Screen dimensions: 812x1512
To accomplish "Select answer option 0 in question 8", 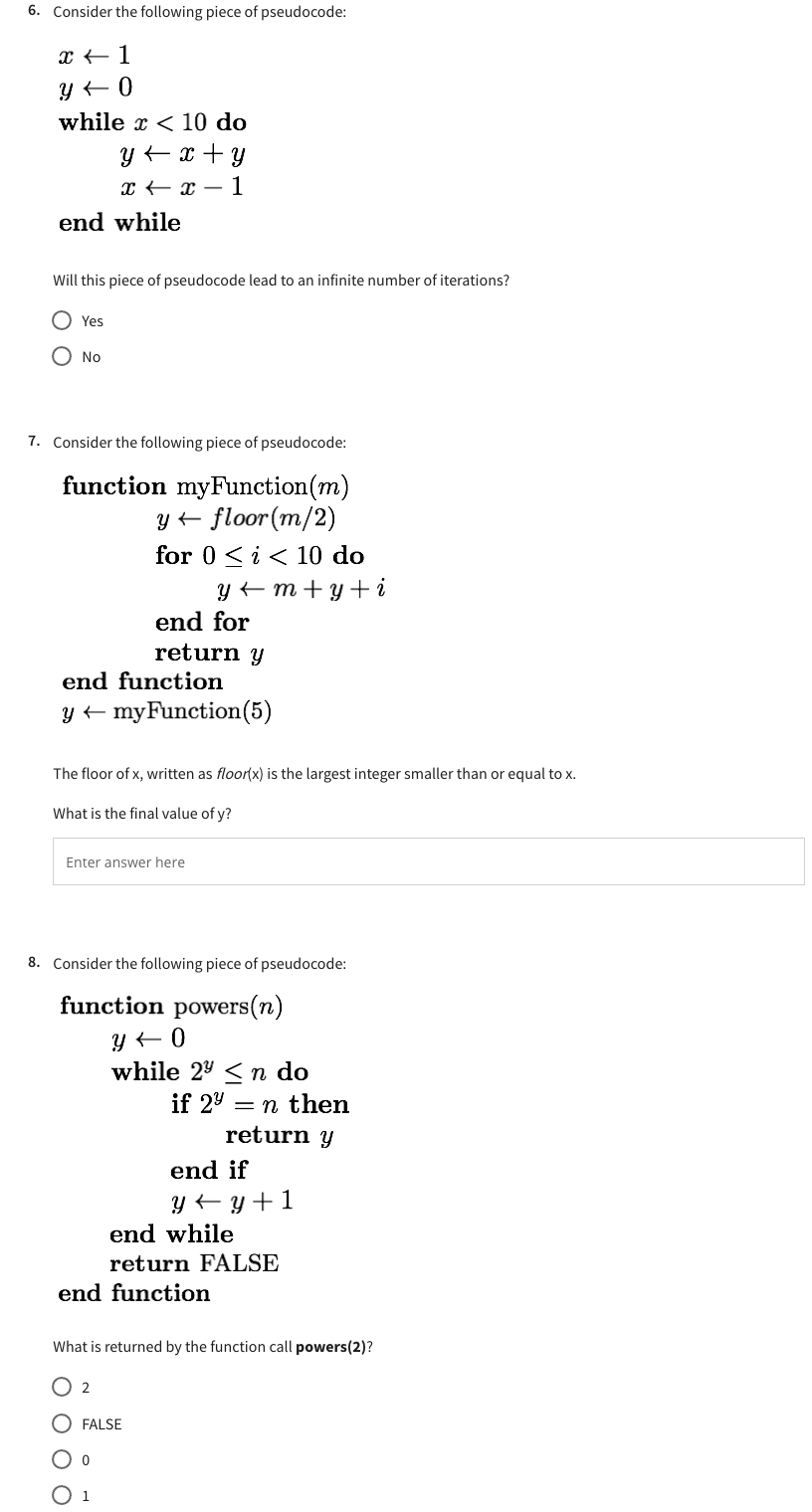I will 62,1459.
